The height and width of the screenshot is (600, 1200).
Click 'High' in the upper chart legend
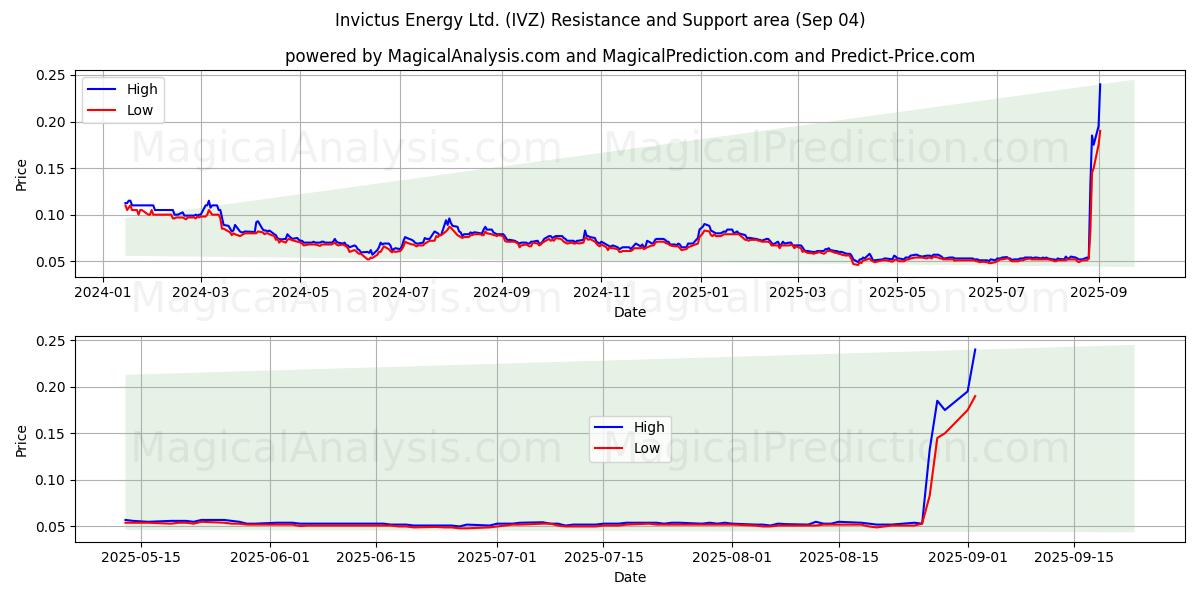pos(142,89)
